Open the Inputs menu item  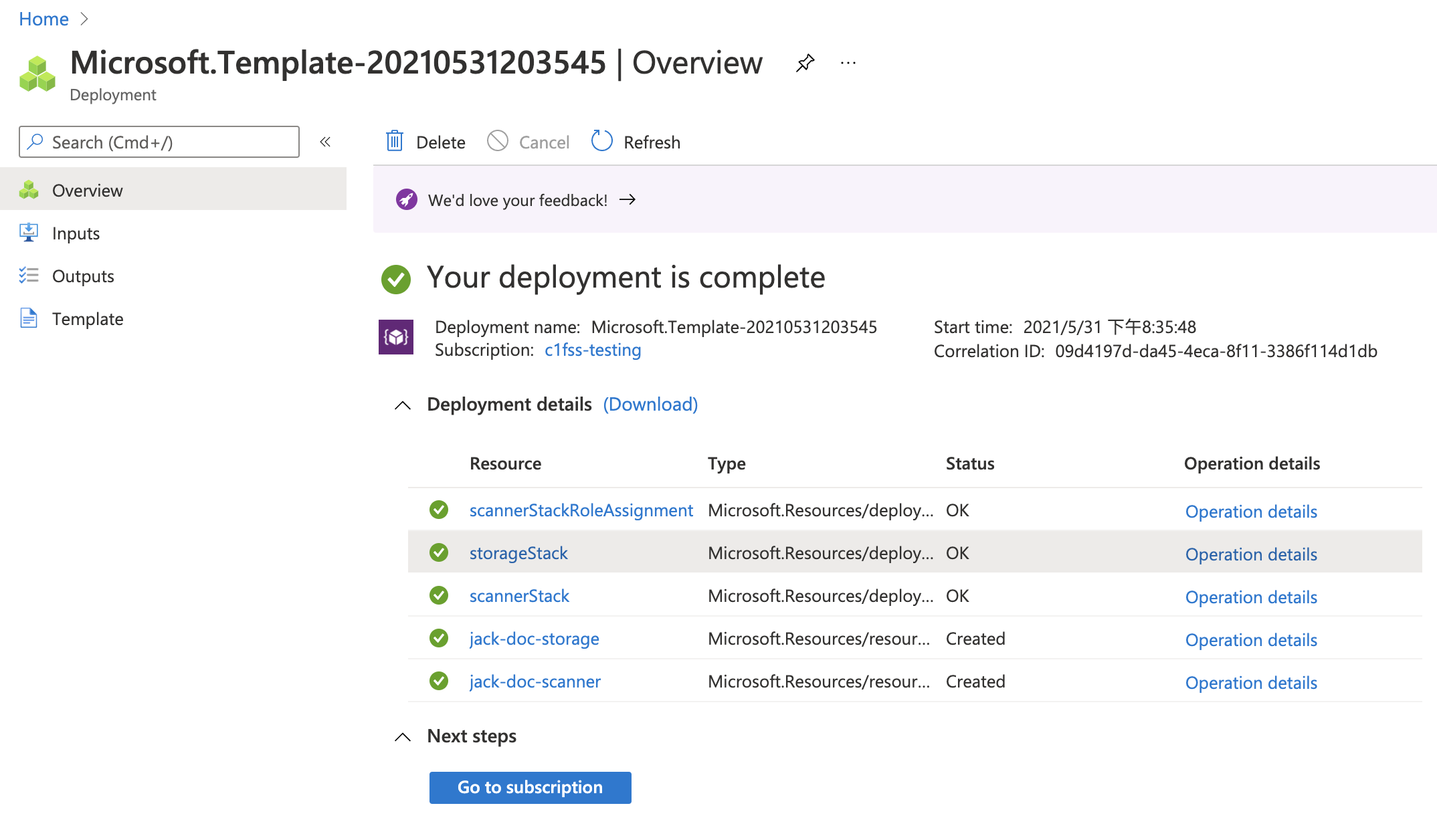click(76, 233)
